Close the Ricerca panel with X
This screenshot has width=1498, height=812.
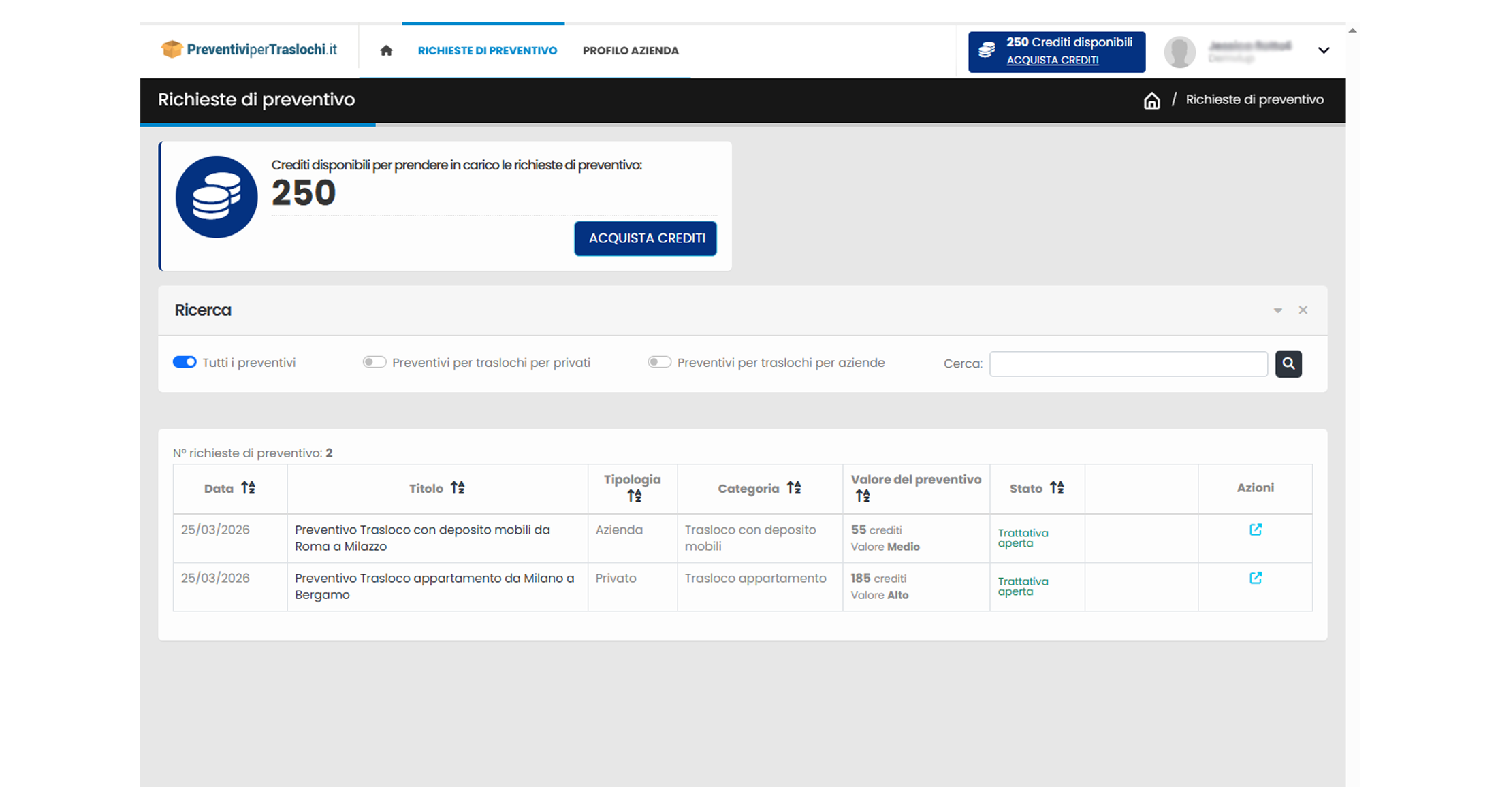[x=1303, y=310]
